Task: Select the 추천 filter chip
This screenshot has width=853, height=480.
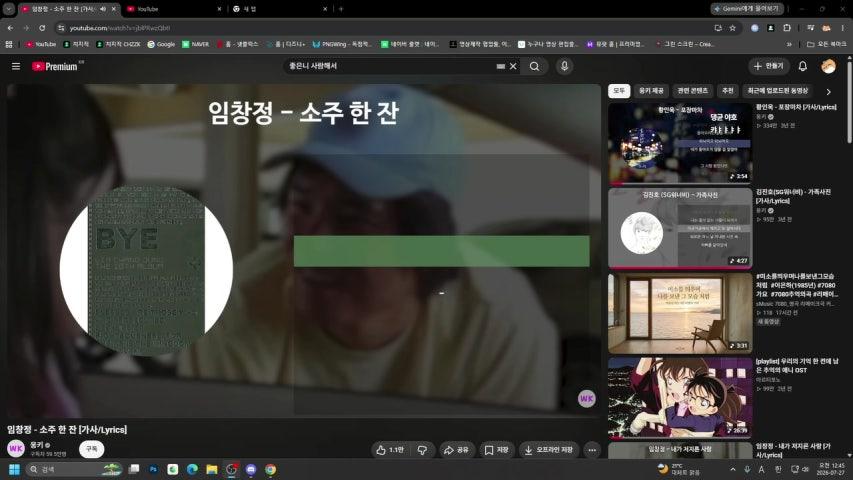Action: pos(727,91)
